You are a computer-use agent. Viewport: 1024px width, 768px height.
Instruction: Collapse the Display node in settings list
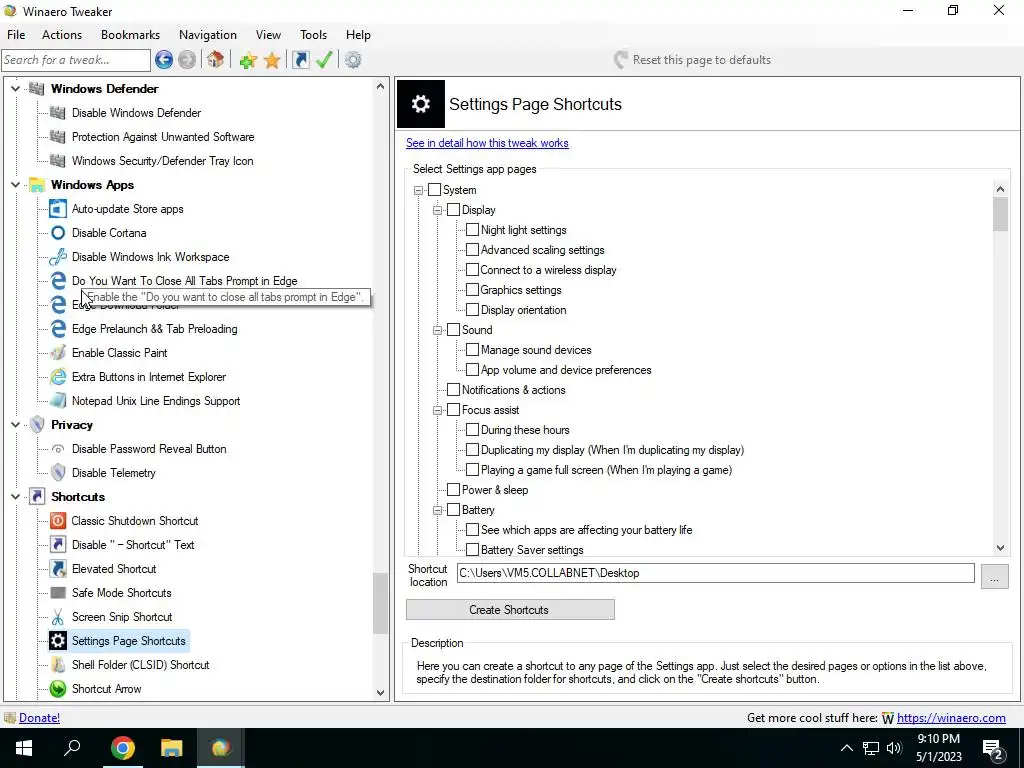coord(438,210)
